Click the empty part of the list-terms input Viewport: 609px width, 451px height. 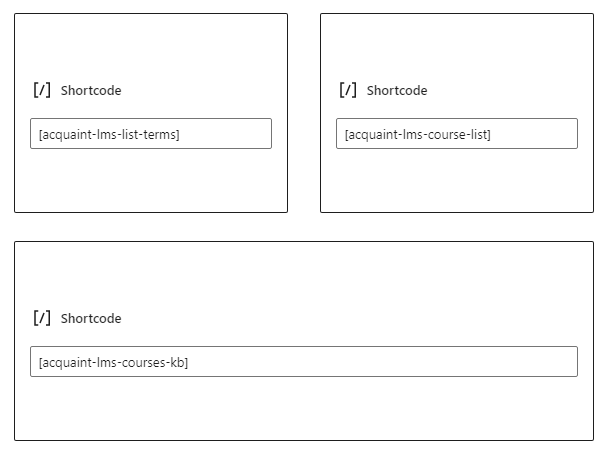[x=225, y=134]
